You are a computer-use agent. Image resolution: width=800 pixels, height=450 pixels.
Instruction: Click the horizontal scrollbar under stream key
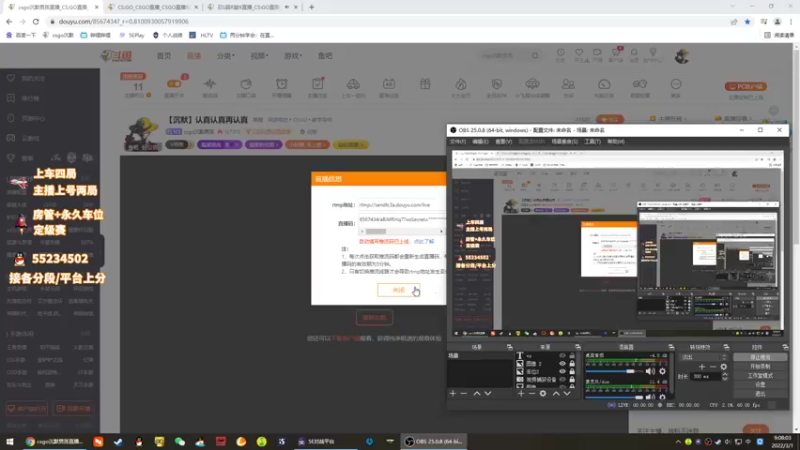point(402,232)
